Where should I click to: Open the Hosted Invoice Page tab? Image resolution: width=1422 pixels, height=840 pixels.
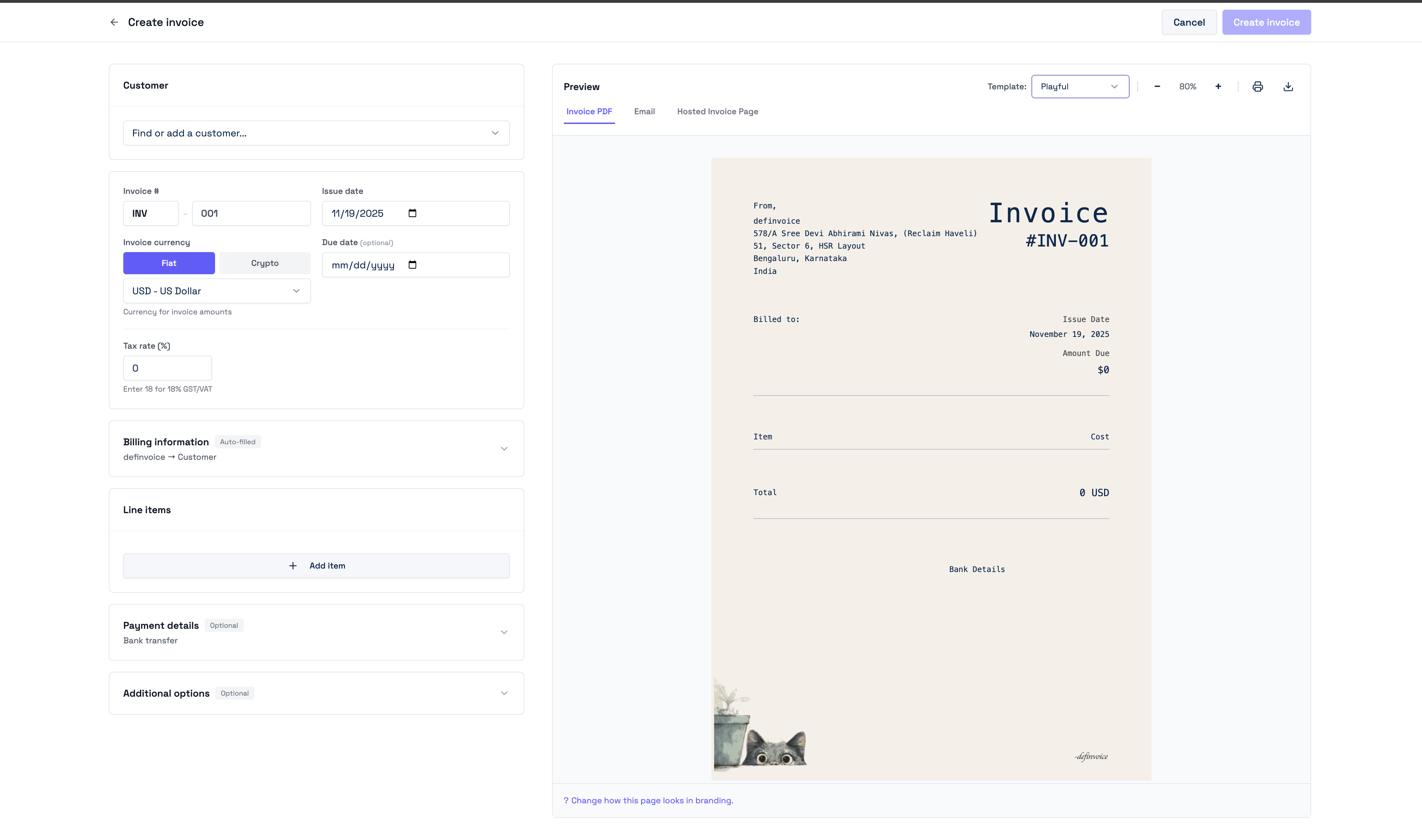click(717, 111)
